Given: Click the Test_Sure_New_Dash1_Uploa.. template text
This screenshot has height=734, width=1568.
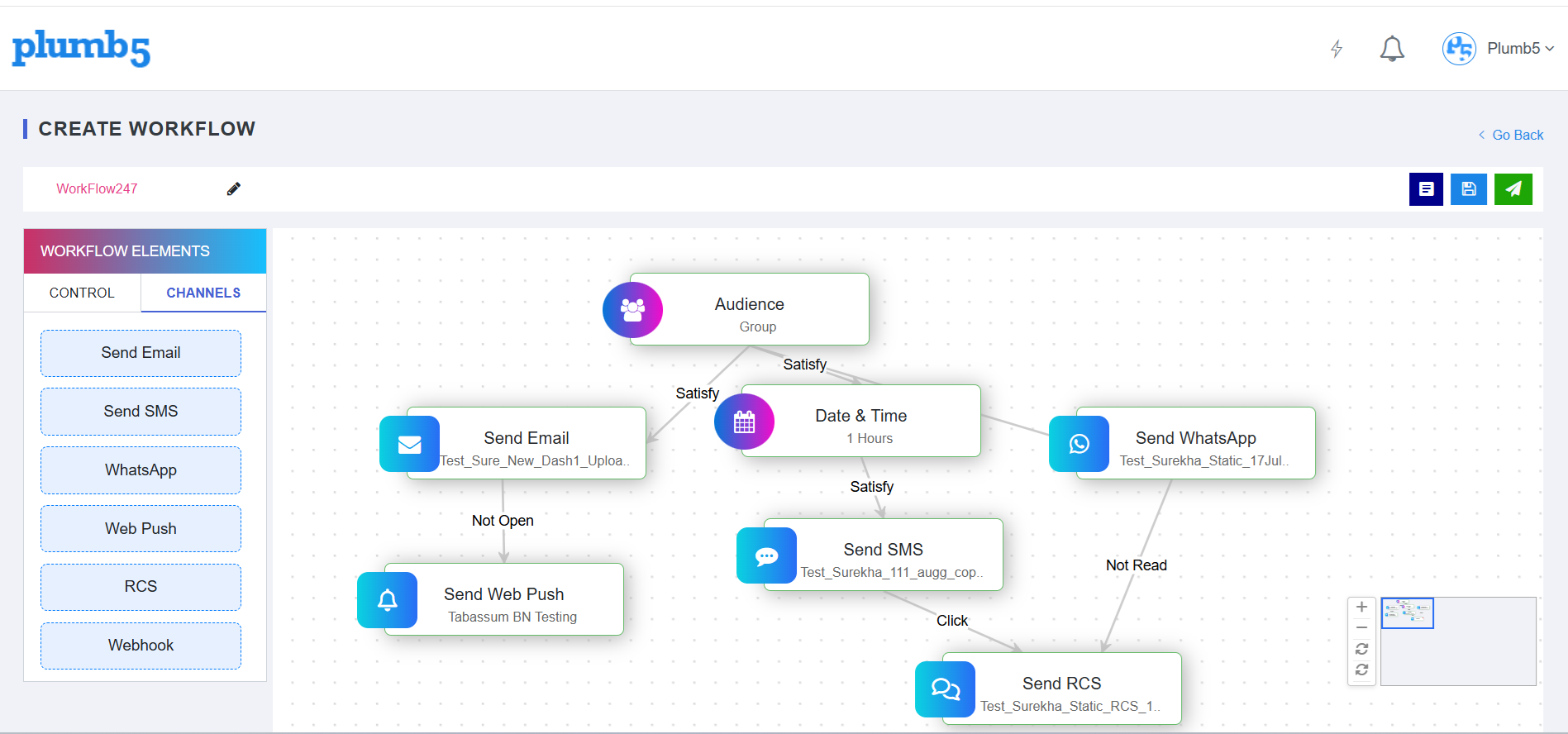Looking at the screenshot, I should 535,461.
